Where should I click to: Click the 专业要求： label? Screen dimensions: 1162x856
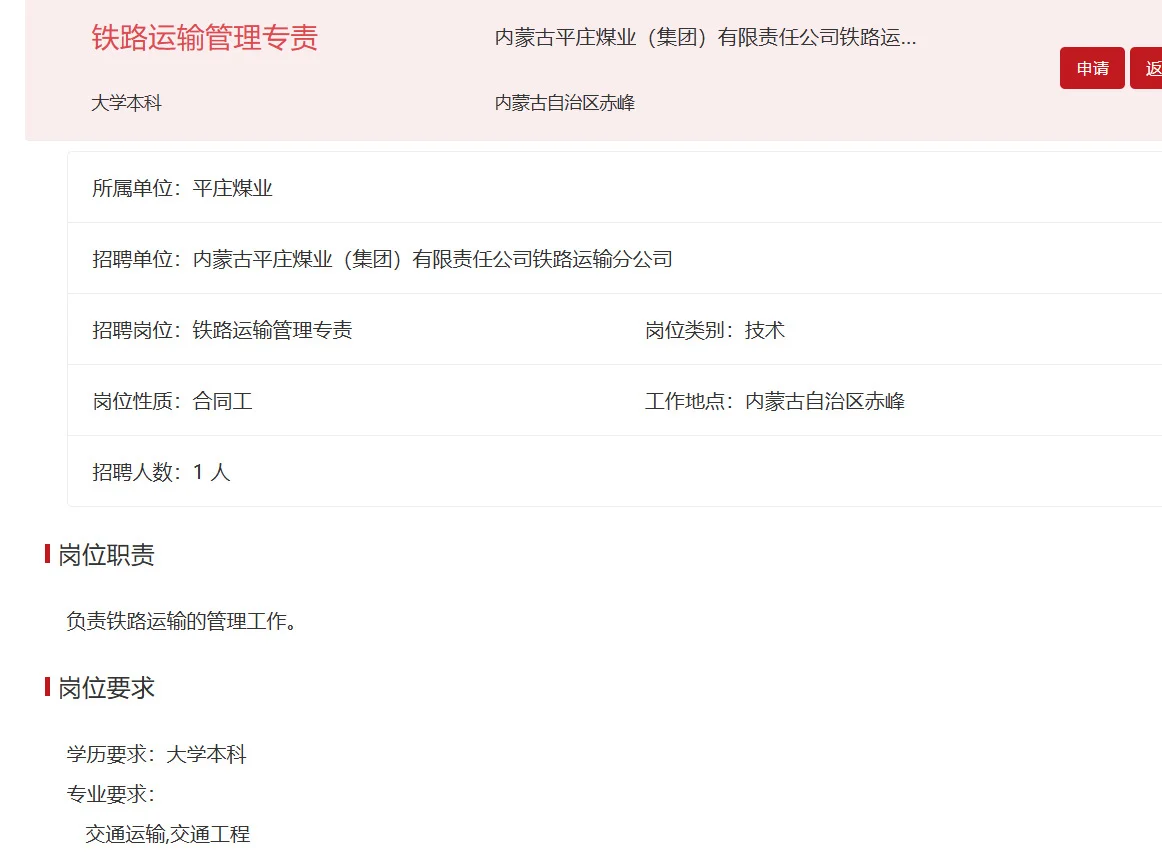click(110, 794)
